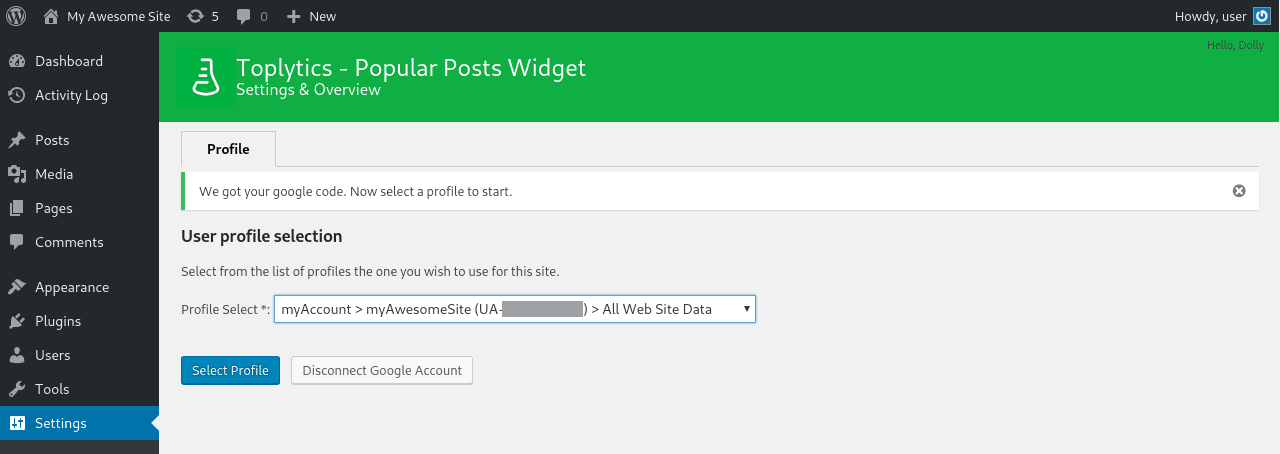The image size is (1280, 454).
Task: Click the 'Profile Select *:' label
Action: tap(226, 309)
